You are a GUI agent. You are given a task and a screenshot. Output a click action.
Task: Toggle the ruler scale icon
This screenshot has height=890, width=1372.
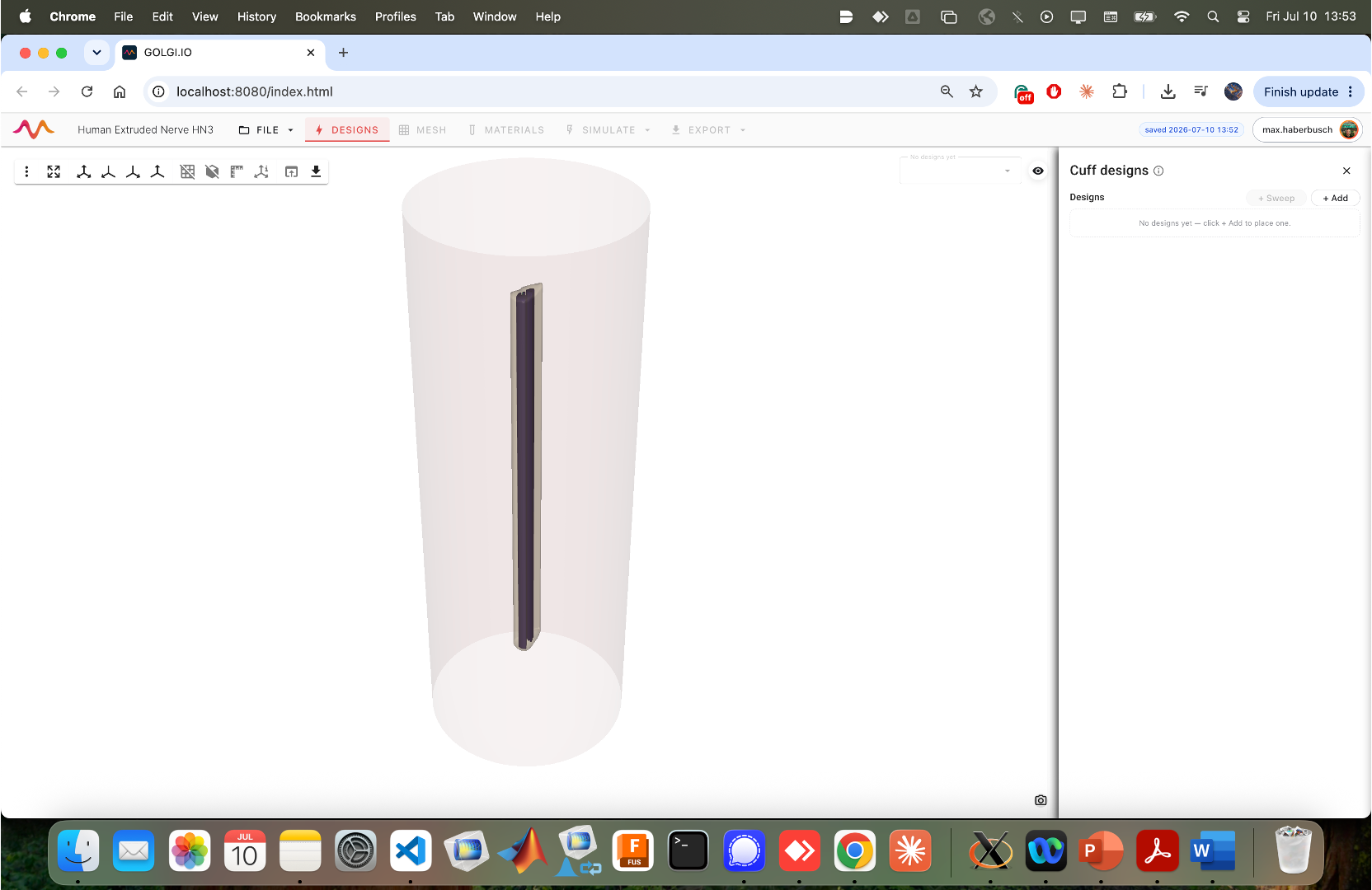(237, 171)
